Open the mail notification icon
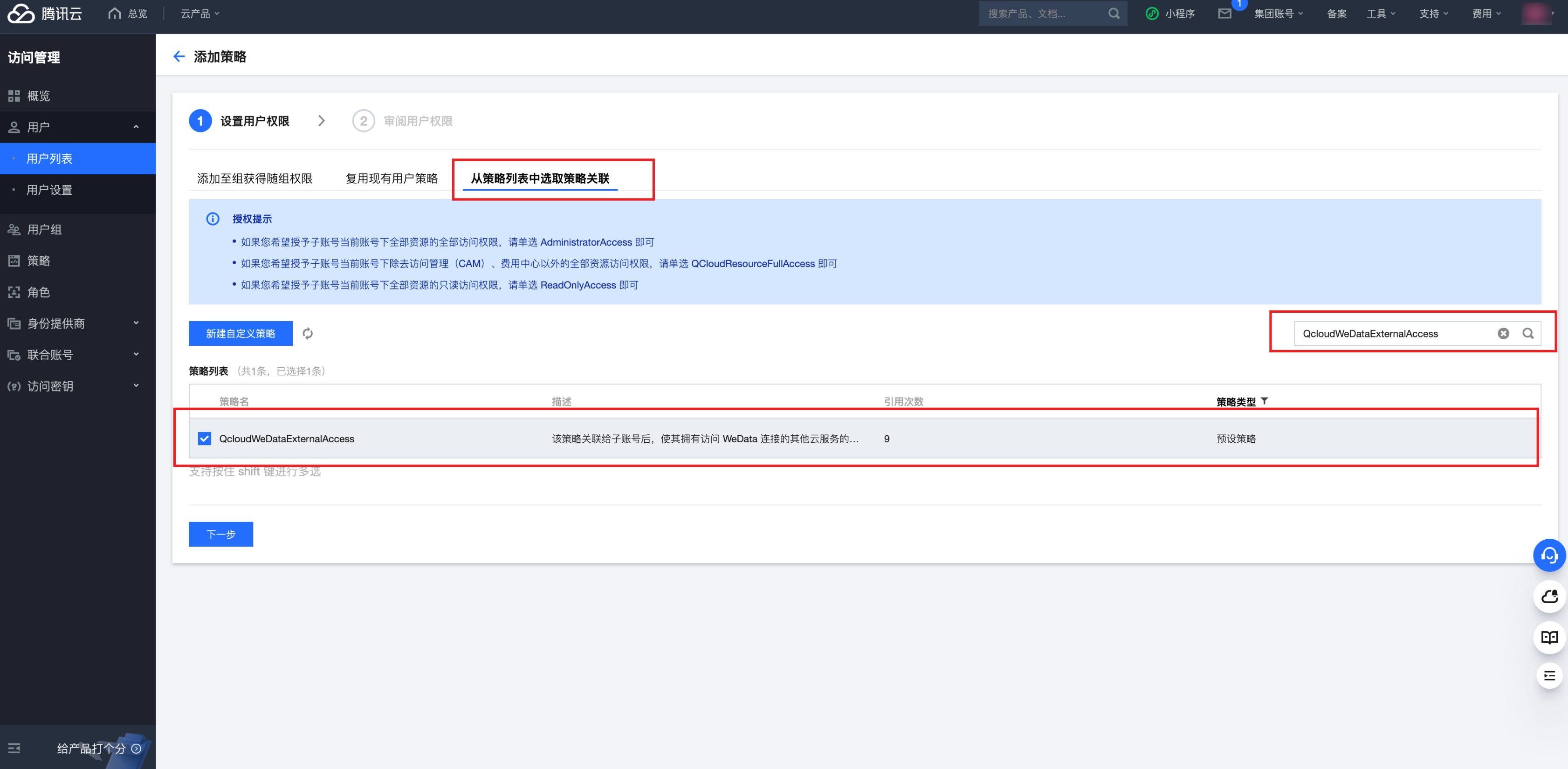 coord(1224,14)
